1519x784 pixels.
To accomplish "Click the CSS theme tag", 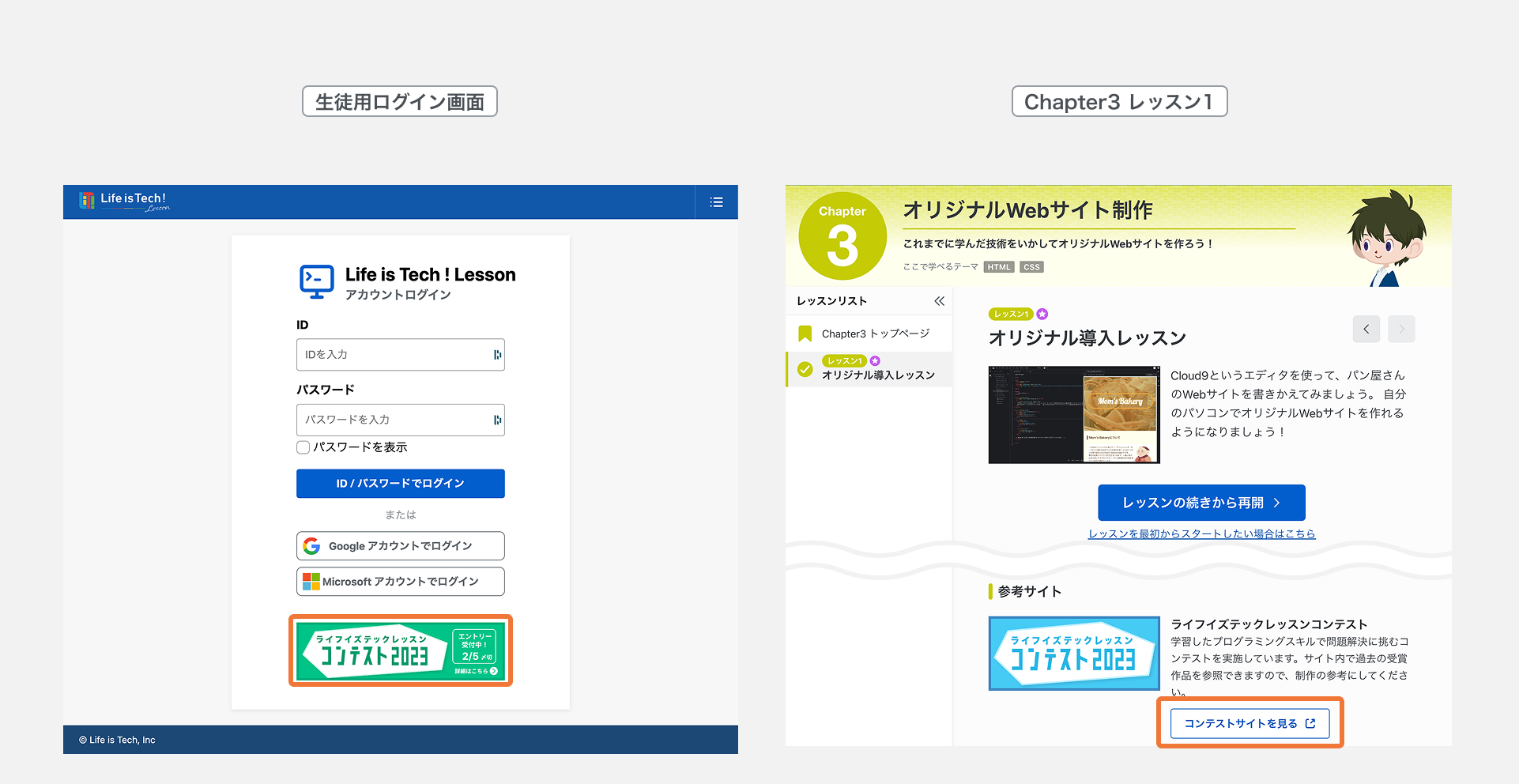I will pos(1031,267).
